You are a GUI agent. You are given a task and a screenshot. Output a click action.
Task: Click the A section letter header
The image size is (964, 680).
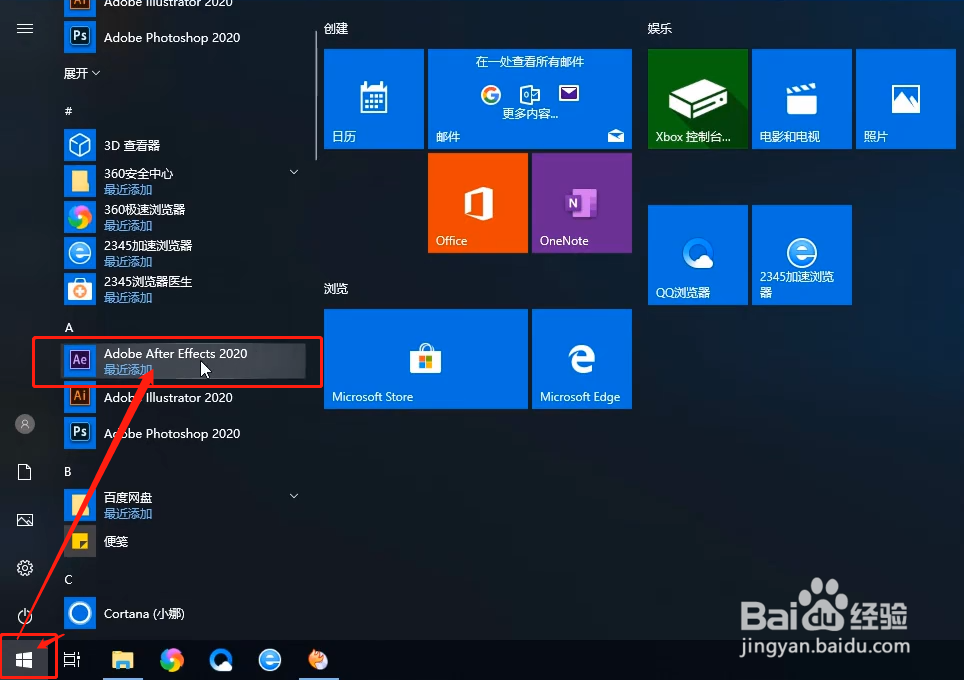(69, 328)
